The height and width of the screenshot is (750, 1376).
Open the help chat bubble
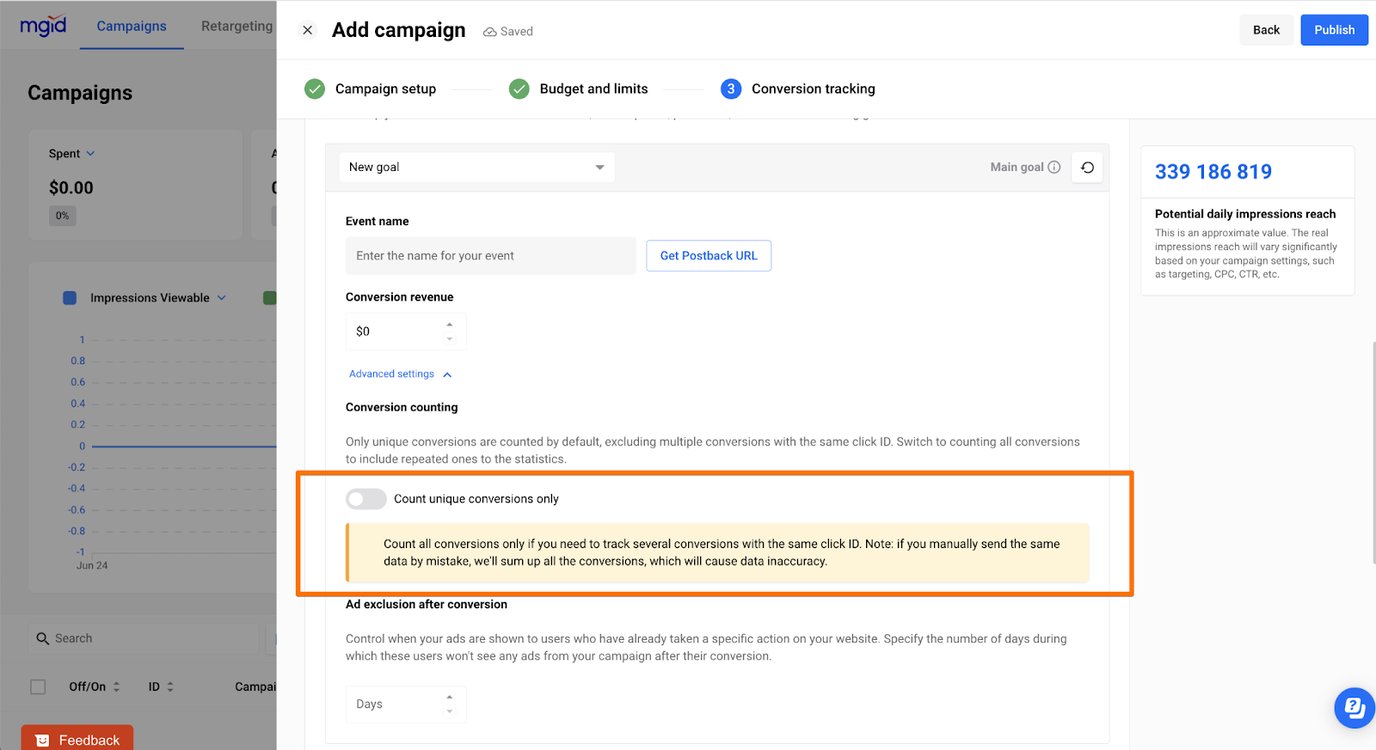tap(1354, 707)
